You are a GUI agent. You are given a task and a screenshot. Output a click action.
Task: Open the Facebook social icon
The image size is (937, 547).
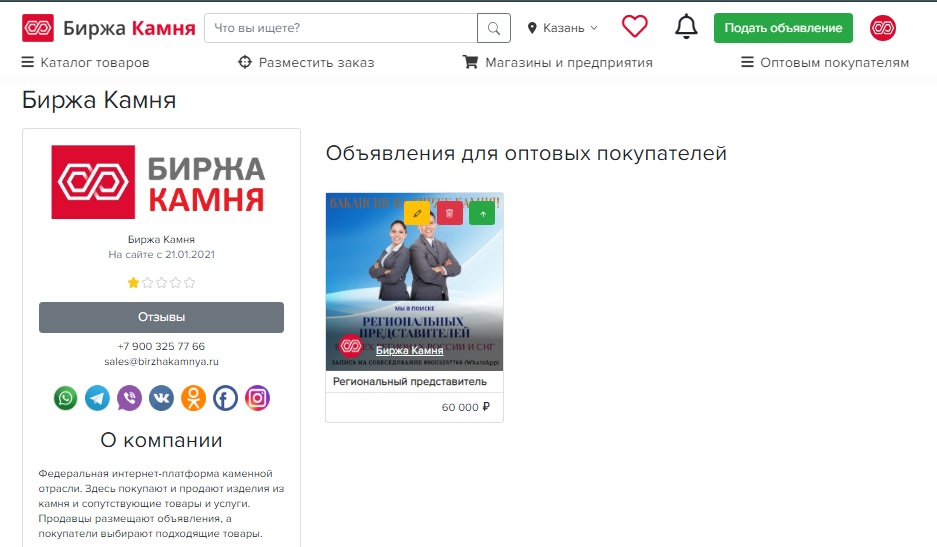pyautogui.click(x=225, y=398)
